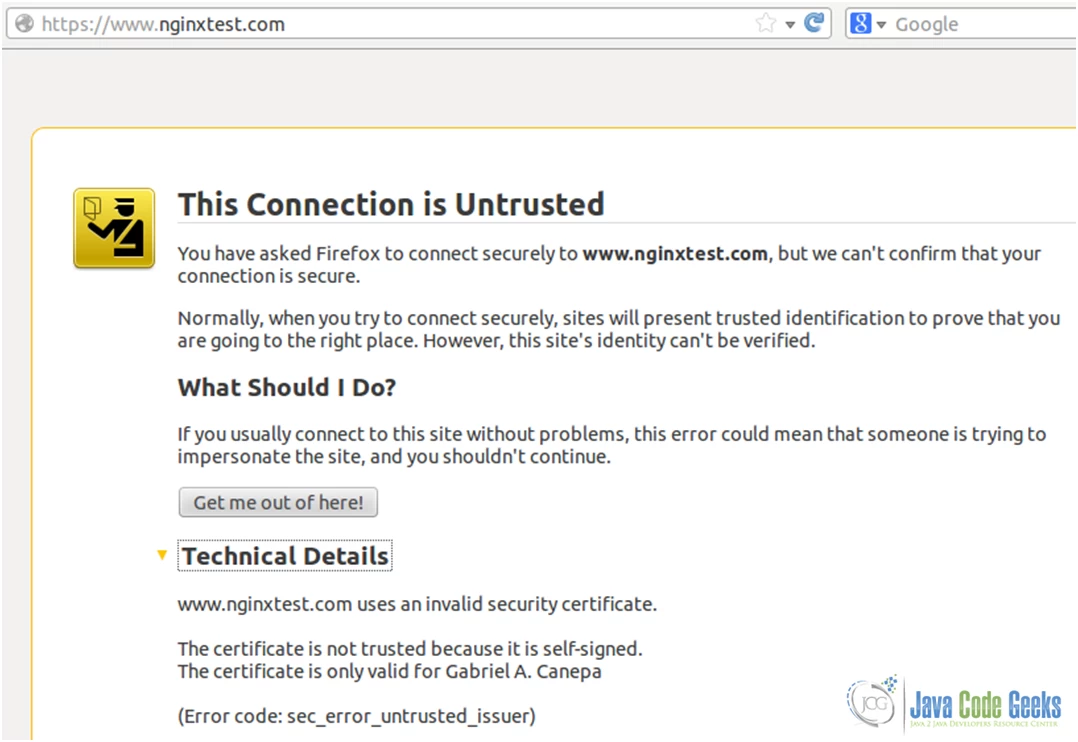Click the Technical Details heading
1078x742 pixels.
click(x=285, y=556)
